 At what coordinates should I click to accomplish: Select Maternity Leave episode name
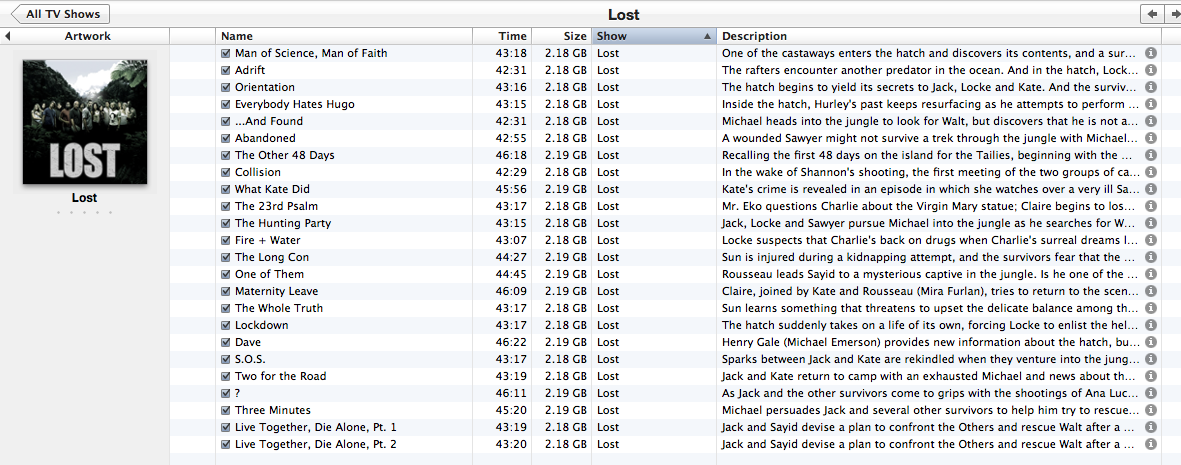(276, 291)
